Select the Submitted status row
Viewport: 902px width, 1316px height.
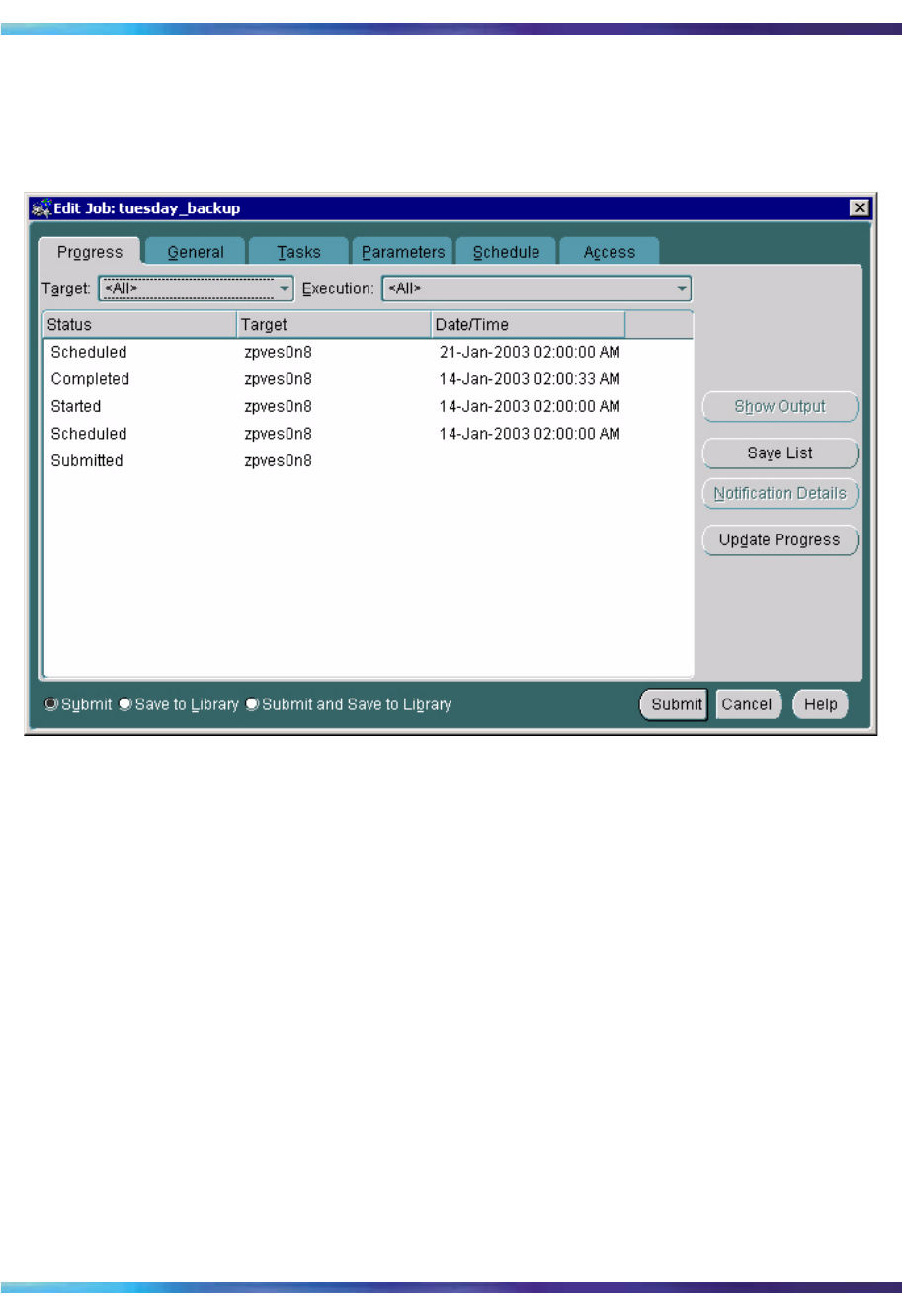[369, 460]
